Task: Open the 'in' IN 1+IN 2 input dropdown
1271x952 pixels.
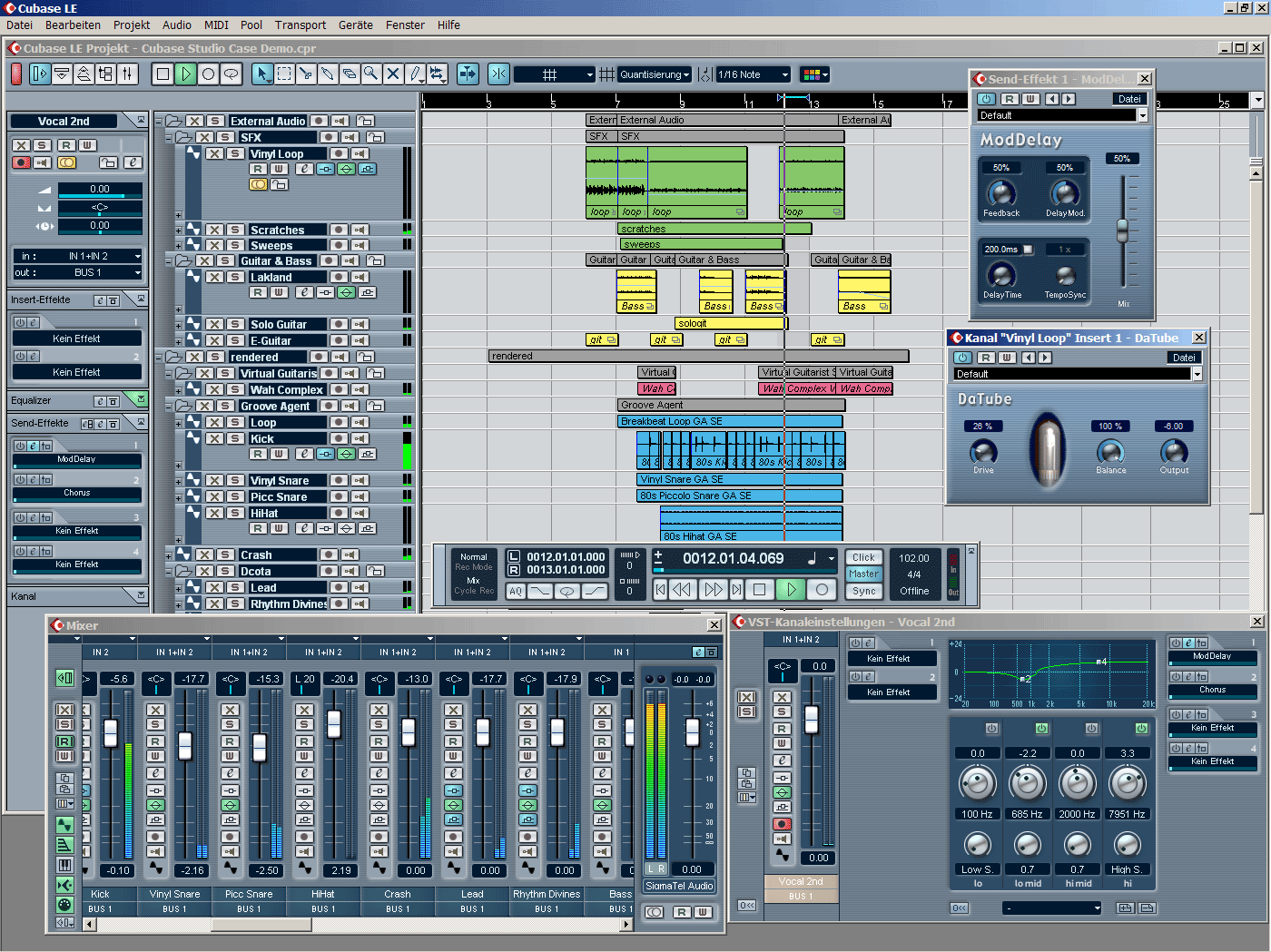Action: coord(78,256)
